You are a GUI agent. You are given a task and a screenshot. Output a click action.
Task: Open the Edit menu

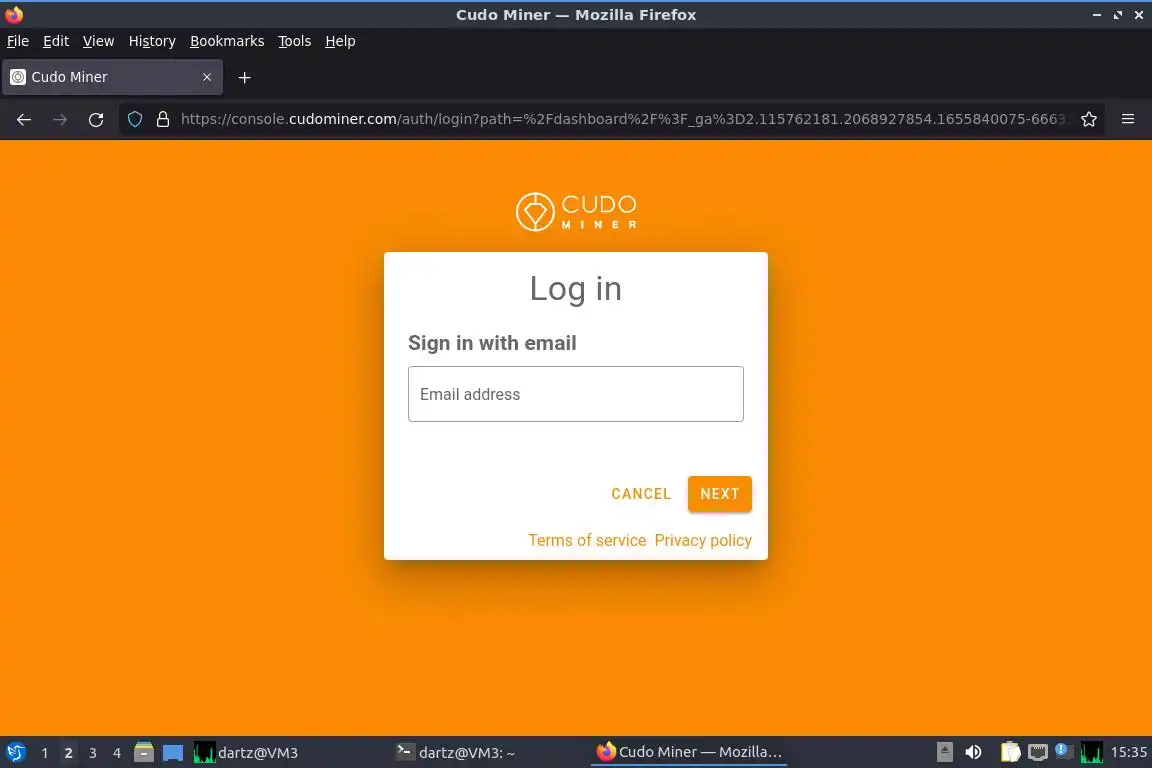(x=56, y=41)
